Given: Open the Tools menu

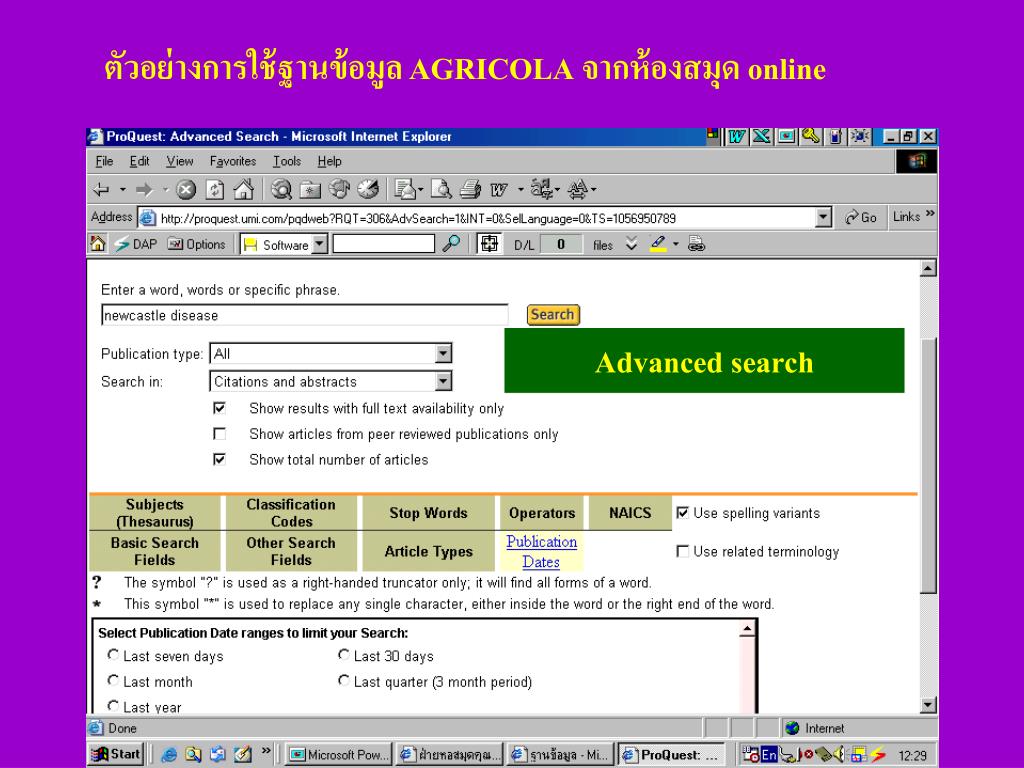Looking at the screenshot, I should point(287,161).
